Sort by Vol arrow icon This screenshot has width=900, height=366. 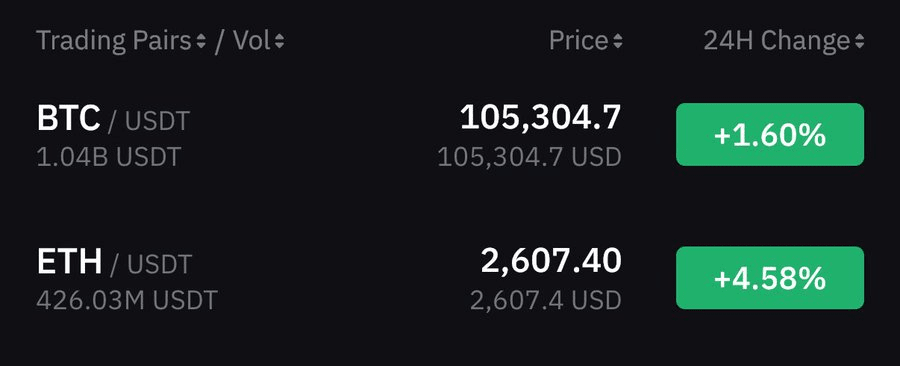click(x=279, y=41)
